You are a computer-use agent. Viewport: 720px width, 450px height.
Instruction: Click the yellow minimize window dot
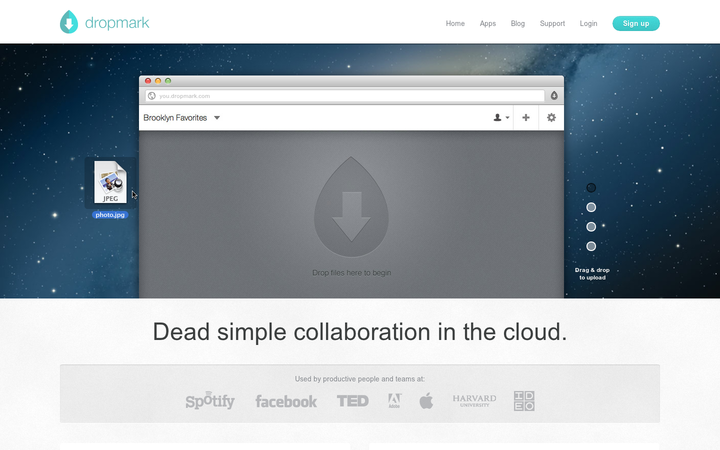point(158,81)
